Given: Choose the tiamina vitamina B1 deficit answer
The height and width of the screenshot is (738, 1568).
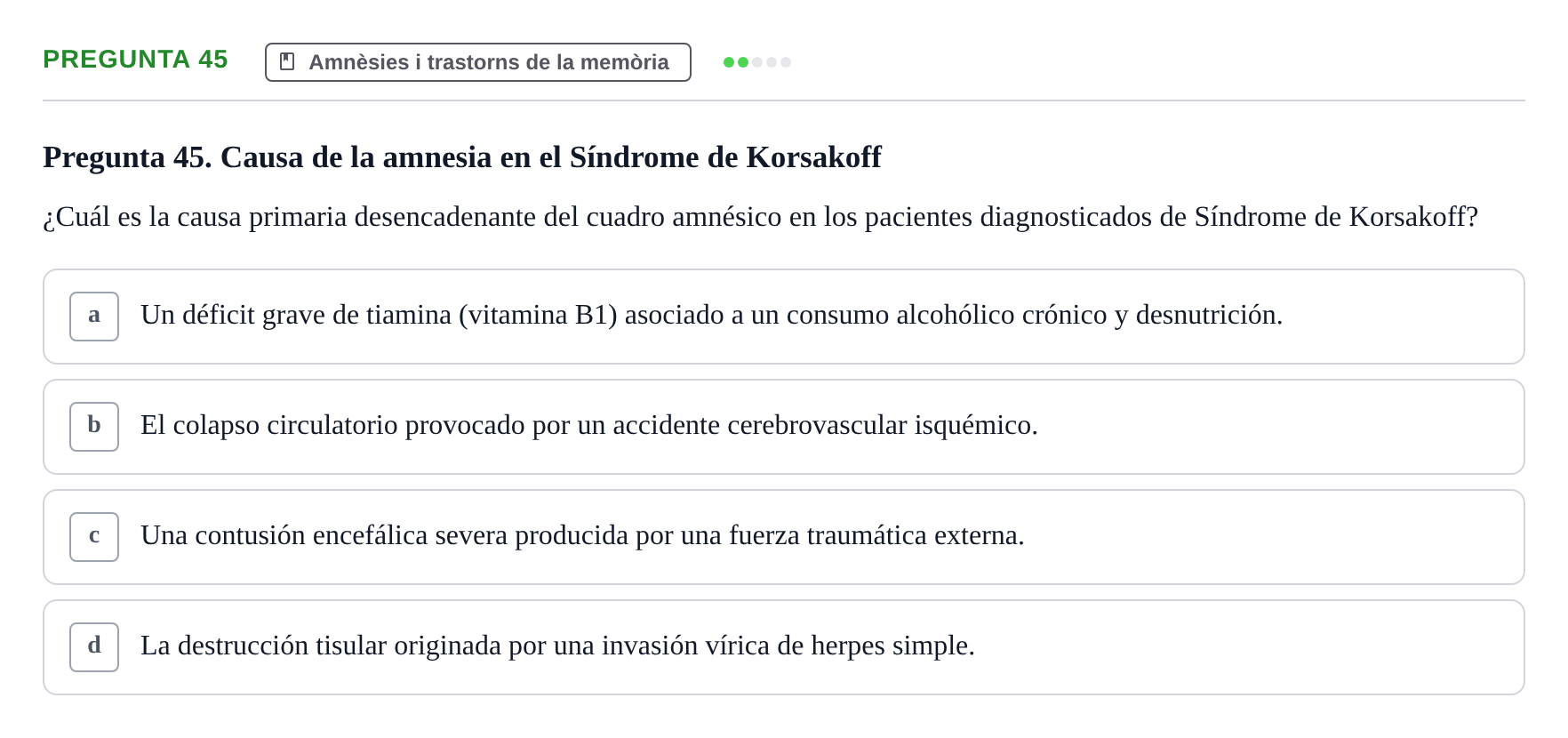Looking at the screenshot, I should (784, 317).
